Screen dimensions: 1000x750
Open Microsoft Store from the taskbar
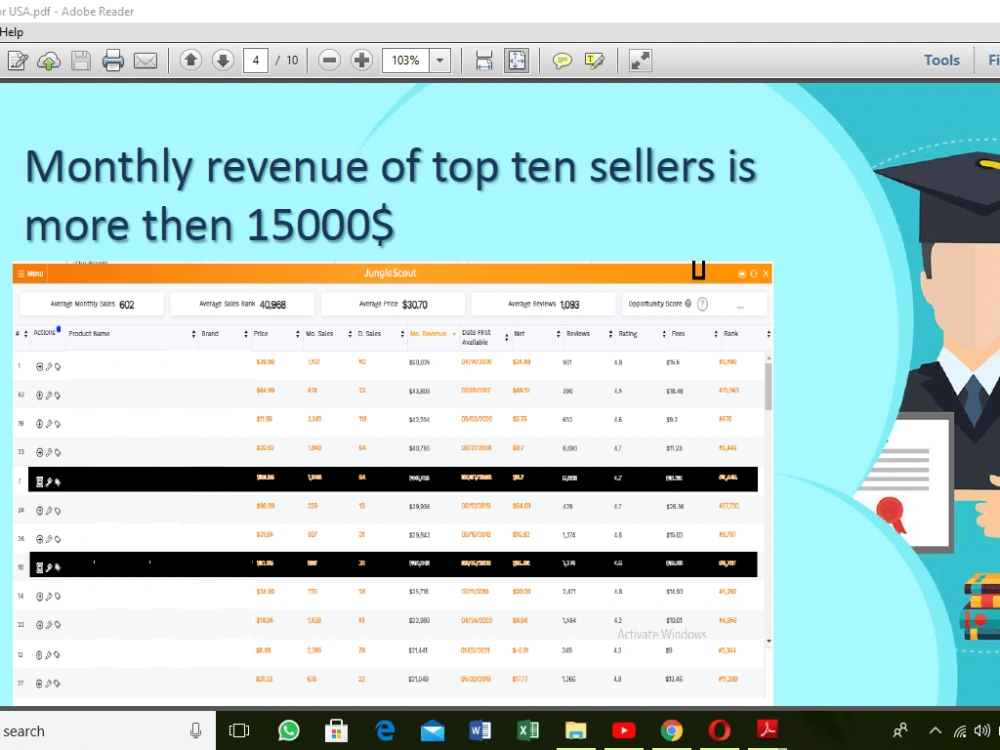(336, 730)
